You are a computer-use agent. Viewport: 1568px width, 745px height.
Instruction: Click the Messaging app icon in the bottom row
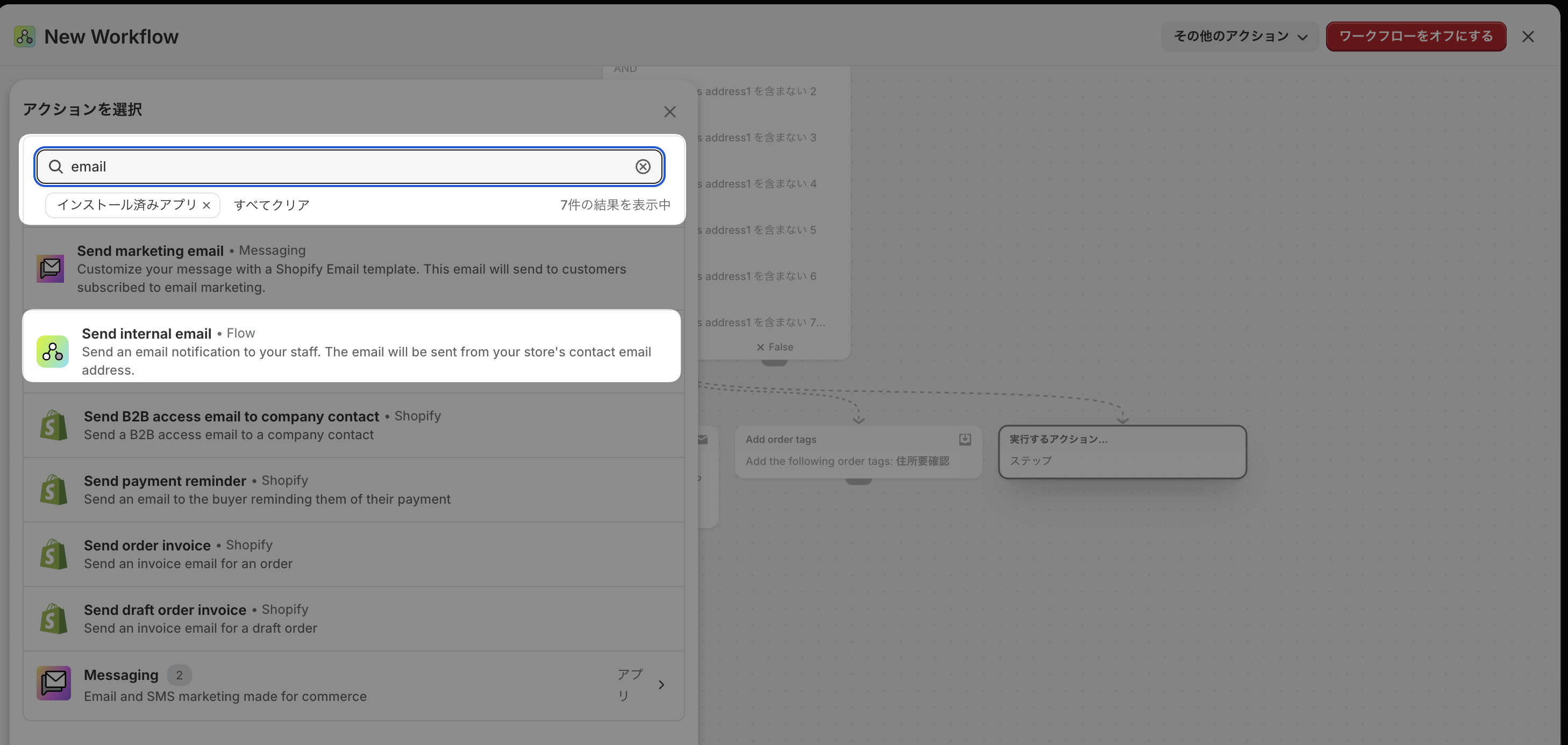click(x=54, y=683)
